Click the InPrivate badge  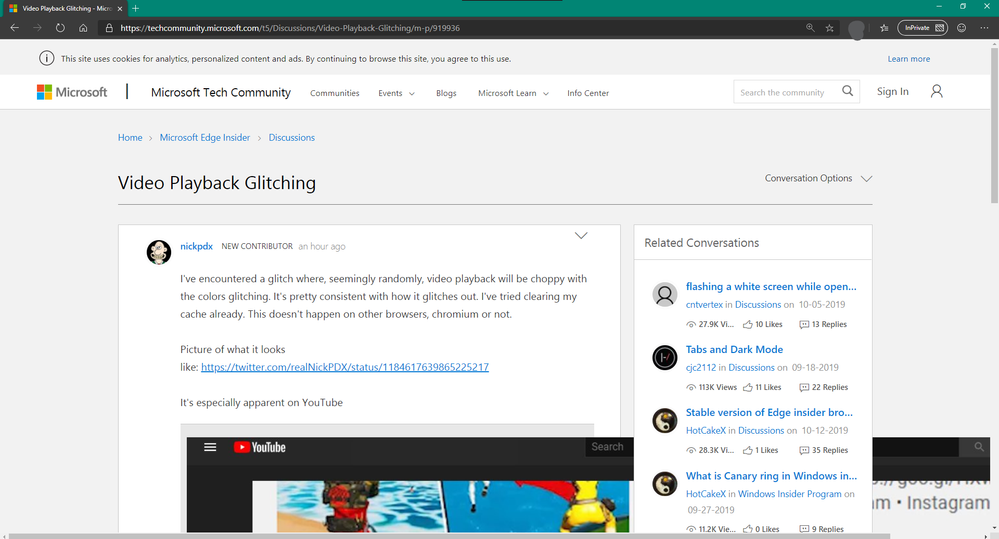[x=923, y=28]
